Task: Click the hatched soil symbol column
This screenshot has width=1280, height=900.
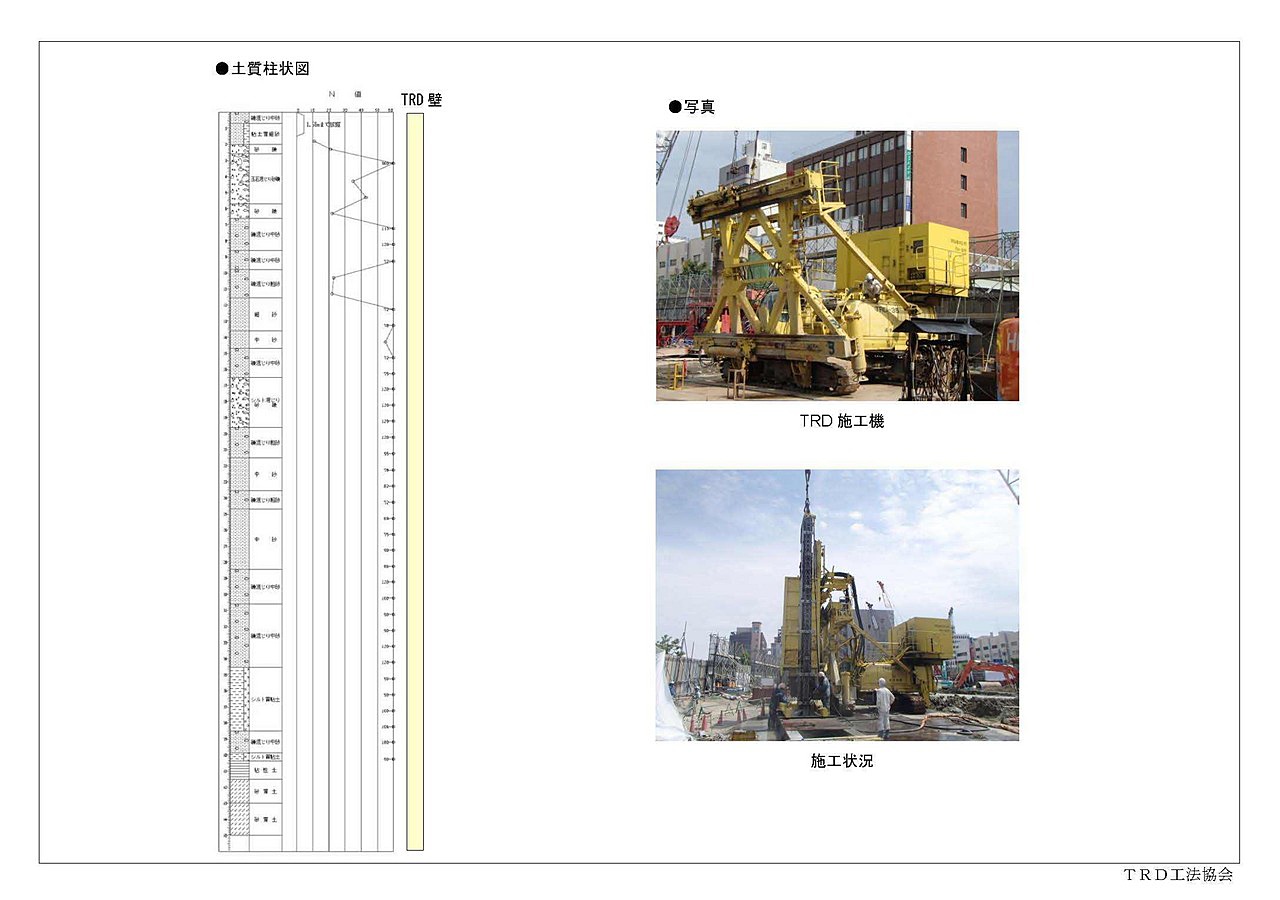Action: click(x=240, y=481)
